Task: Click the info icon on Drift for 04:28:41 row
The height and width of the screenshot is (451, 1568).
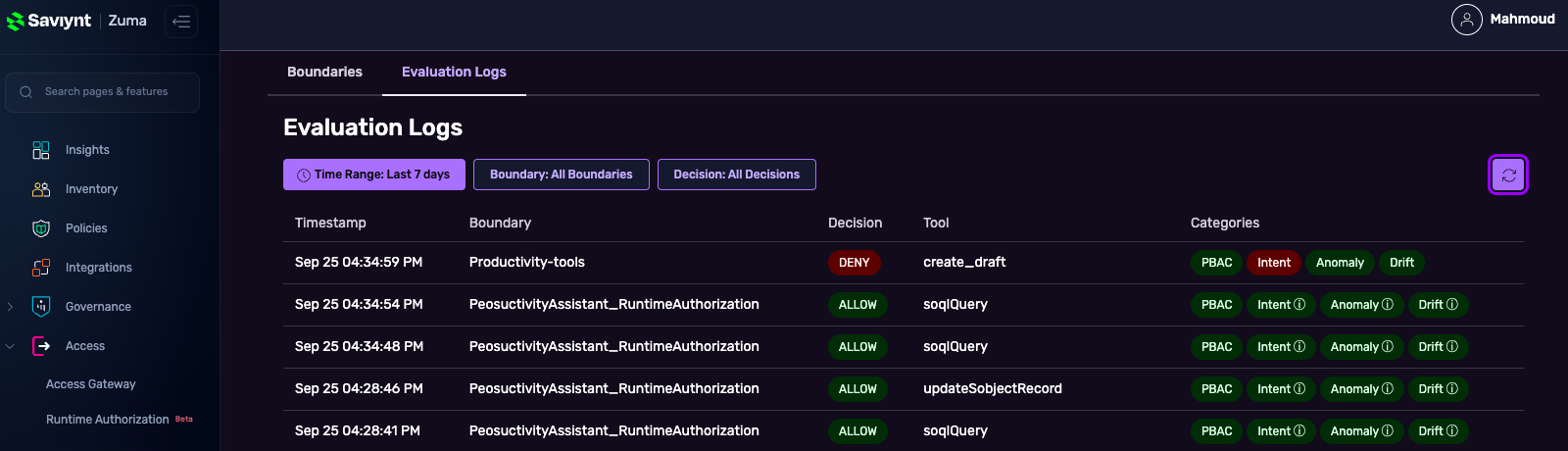Action: pyautogui.click(x=1452, y=431)
